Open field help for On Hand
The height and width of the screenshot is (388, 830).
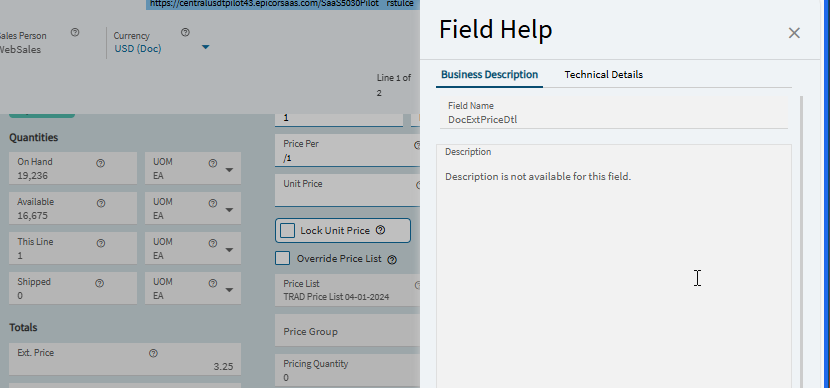(101, 164)
